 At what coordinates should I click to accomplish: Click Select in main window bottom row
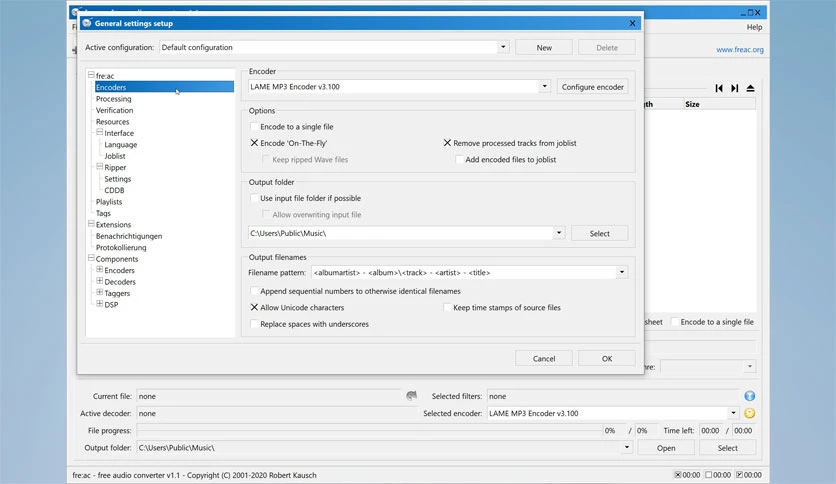(727, 448)
